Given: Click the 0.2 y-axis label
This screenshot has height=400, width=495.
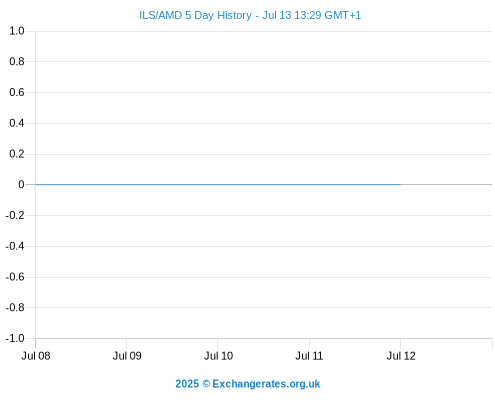Looking at the screenshot, I should [x=17, y=154].
